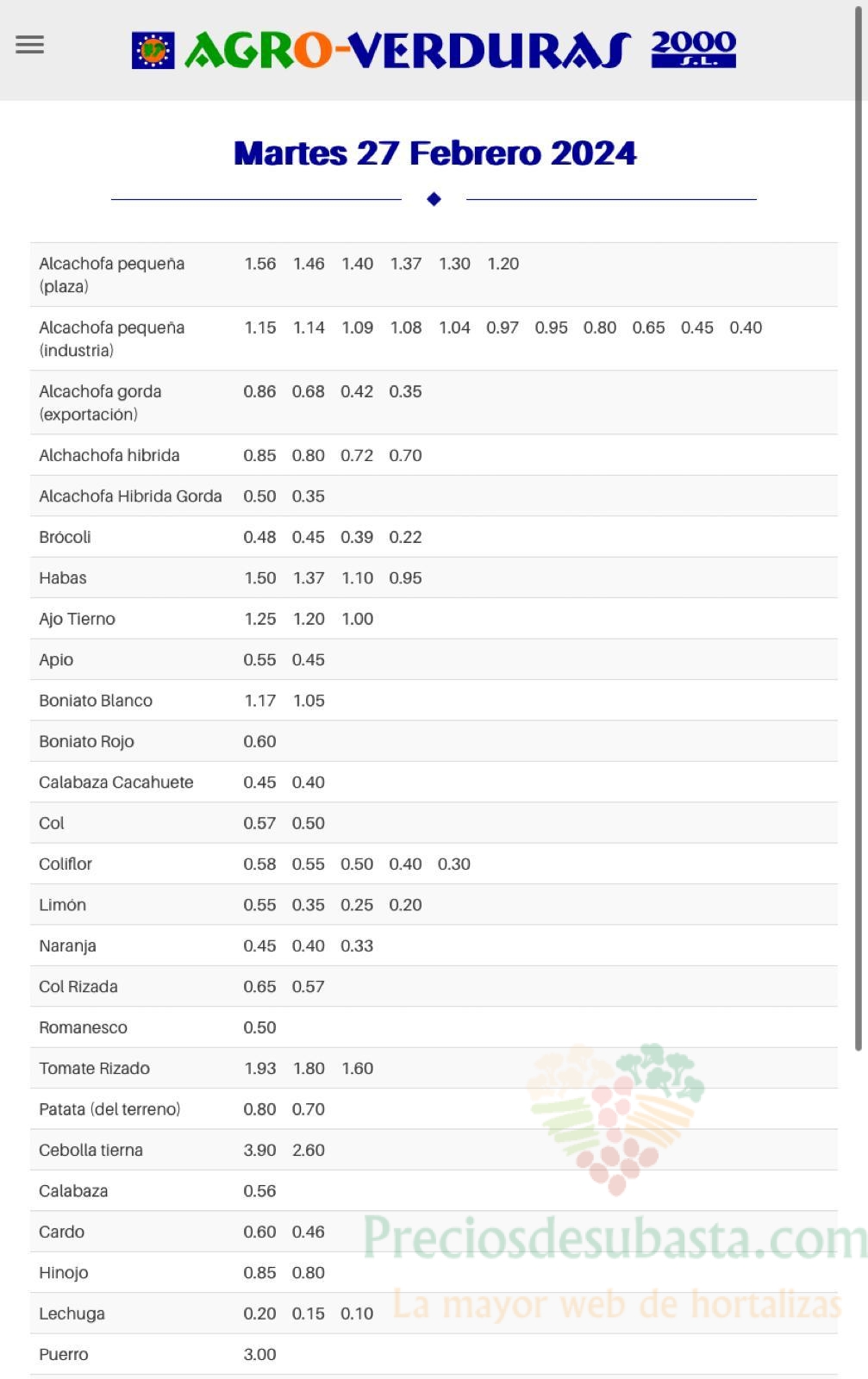This screenshot has height=1379, width=868.
Task: Select the Brócoli row label
Action: tap(65, 537)
